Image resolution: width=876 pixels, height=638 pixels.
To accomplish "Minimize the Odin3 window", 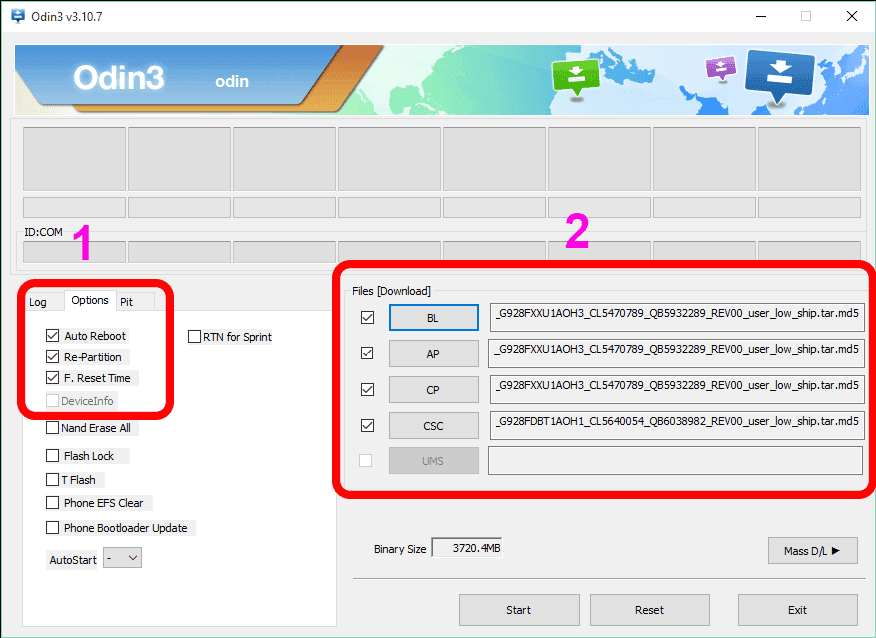I will pos(760,16).
